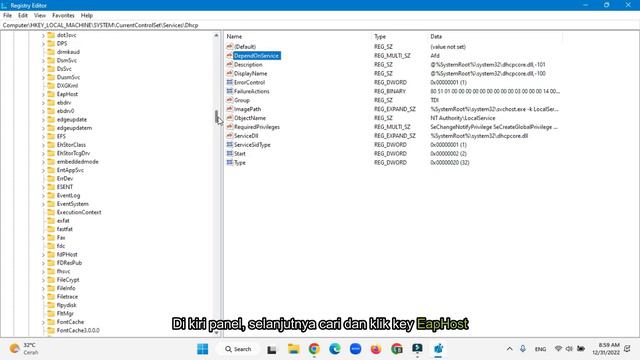Click the (Default) value string icon

pyautogui.click(x=230, y=47)
